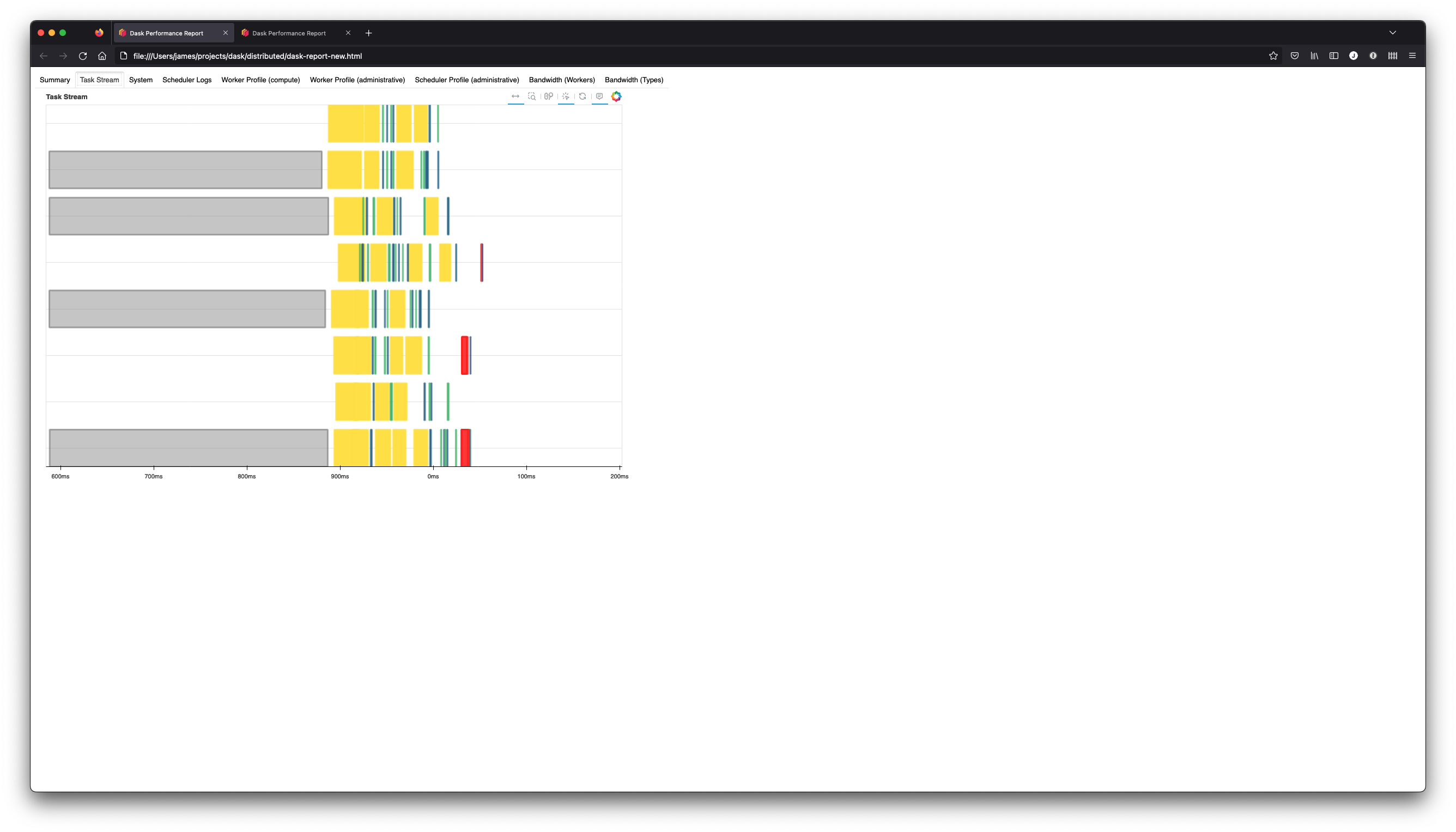
Task: Open Firefox hamburger application menu
Action: click(x=1412, y=56)
